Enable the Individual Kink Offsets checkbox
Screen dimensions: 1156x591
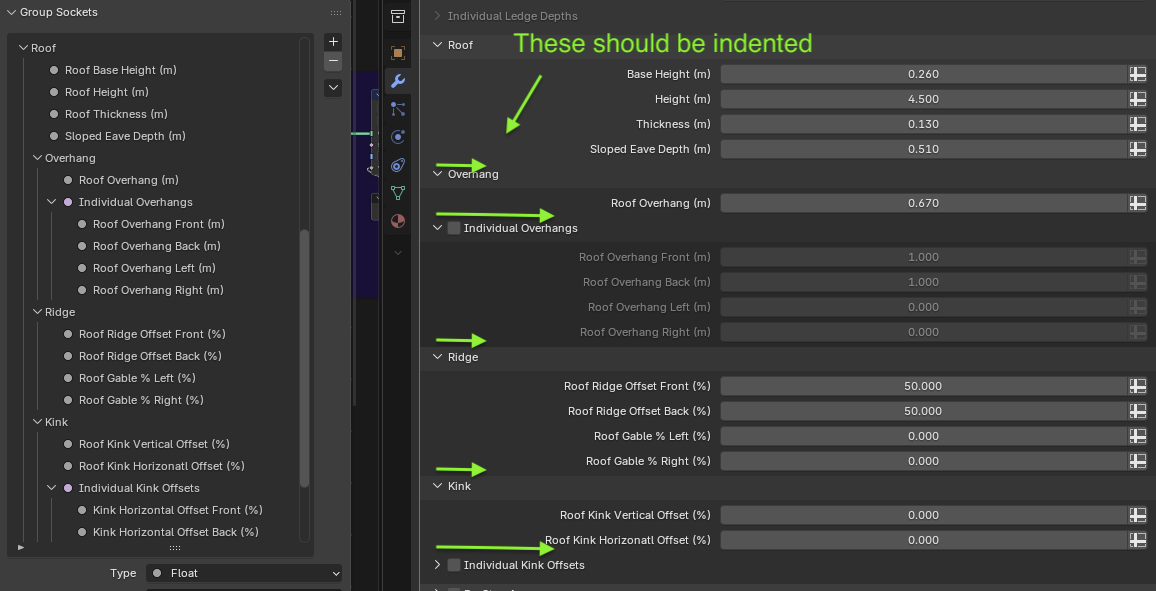click(454, 565)
